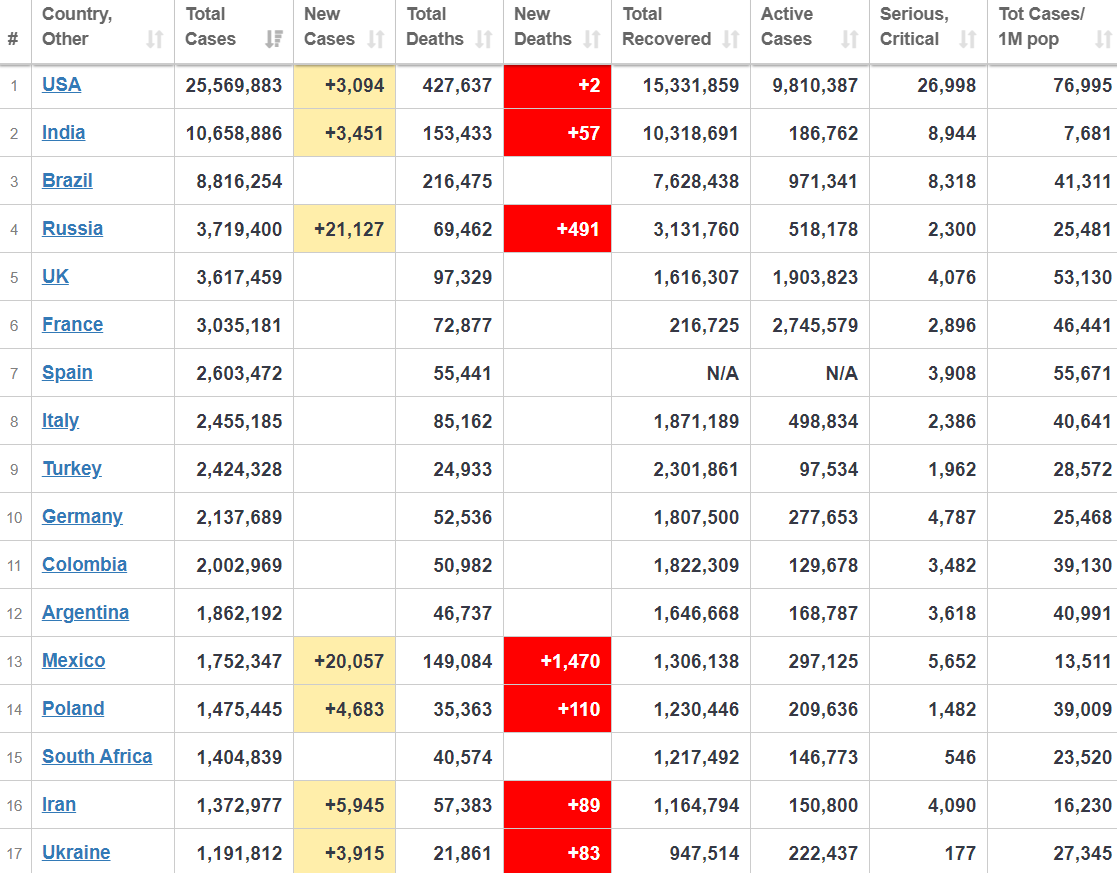Open the Spain country link
The height and width of the screenshot is (873, 1117).
point(67,373)
